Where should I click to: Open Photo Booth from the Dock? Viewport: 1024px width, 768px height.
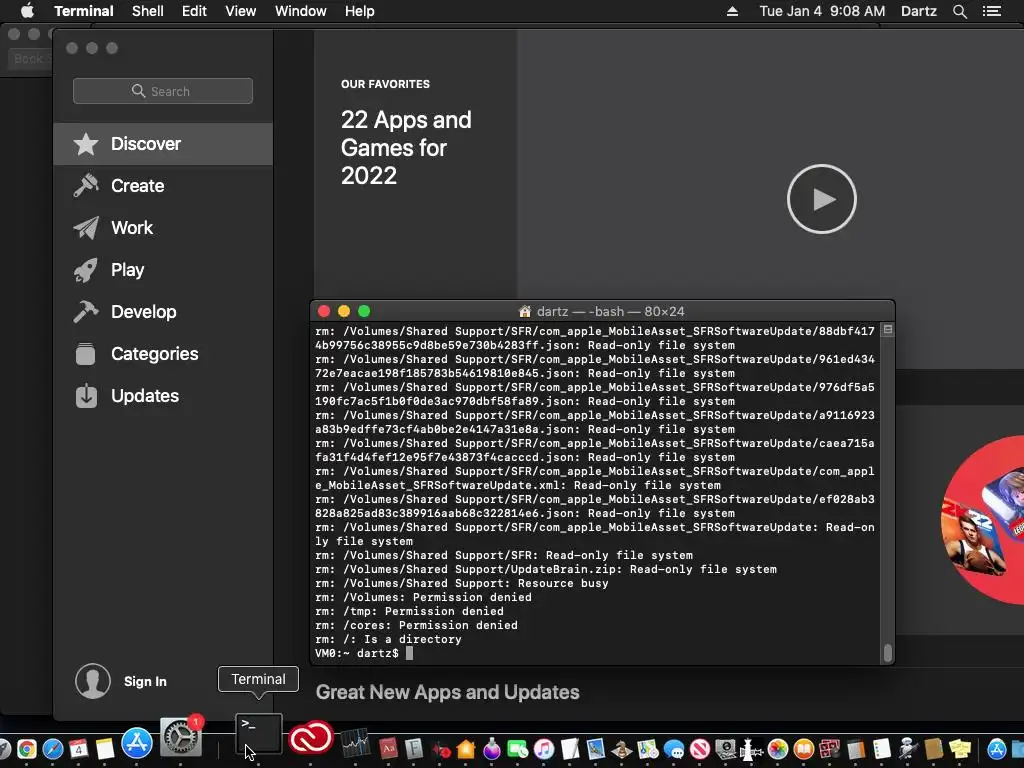click(x=829, y=748)
